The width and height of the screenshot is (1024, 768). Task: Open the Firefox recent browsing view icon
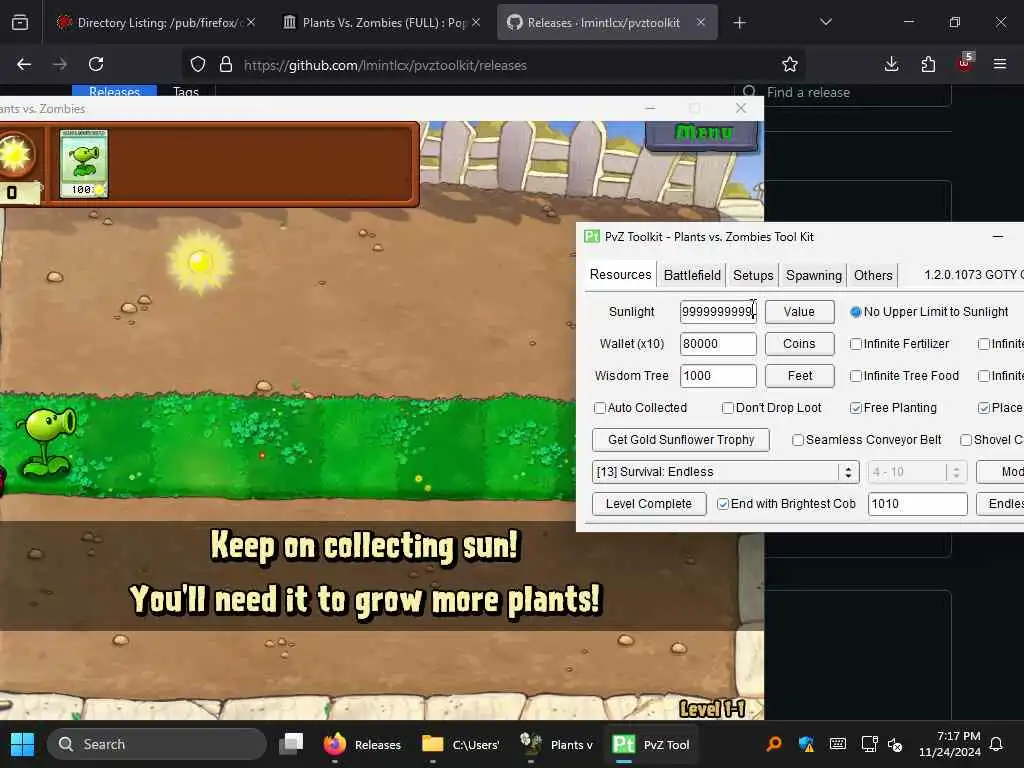click(x=20, y=23)
